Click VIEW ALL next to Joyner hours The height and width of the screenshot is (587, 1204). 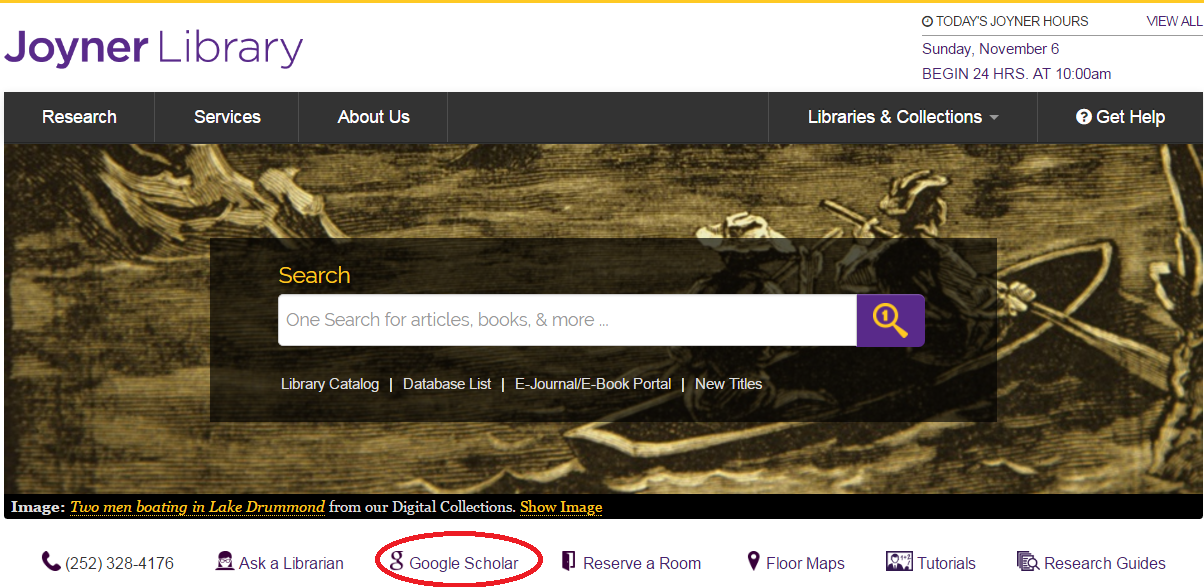[1172, 20]
